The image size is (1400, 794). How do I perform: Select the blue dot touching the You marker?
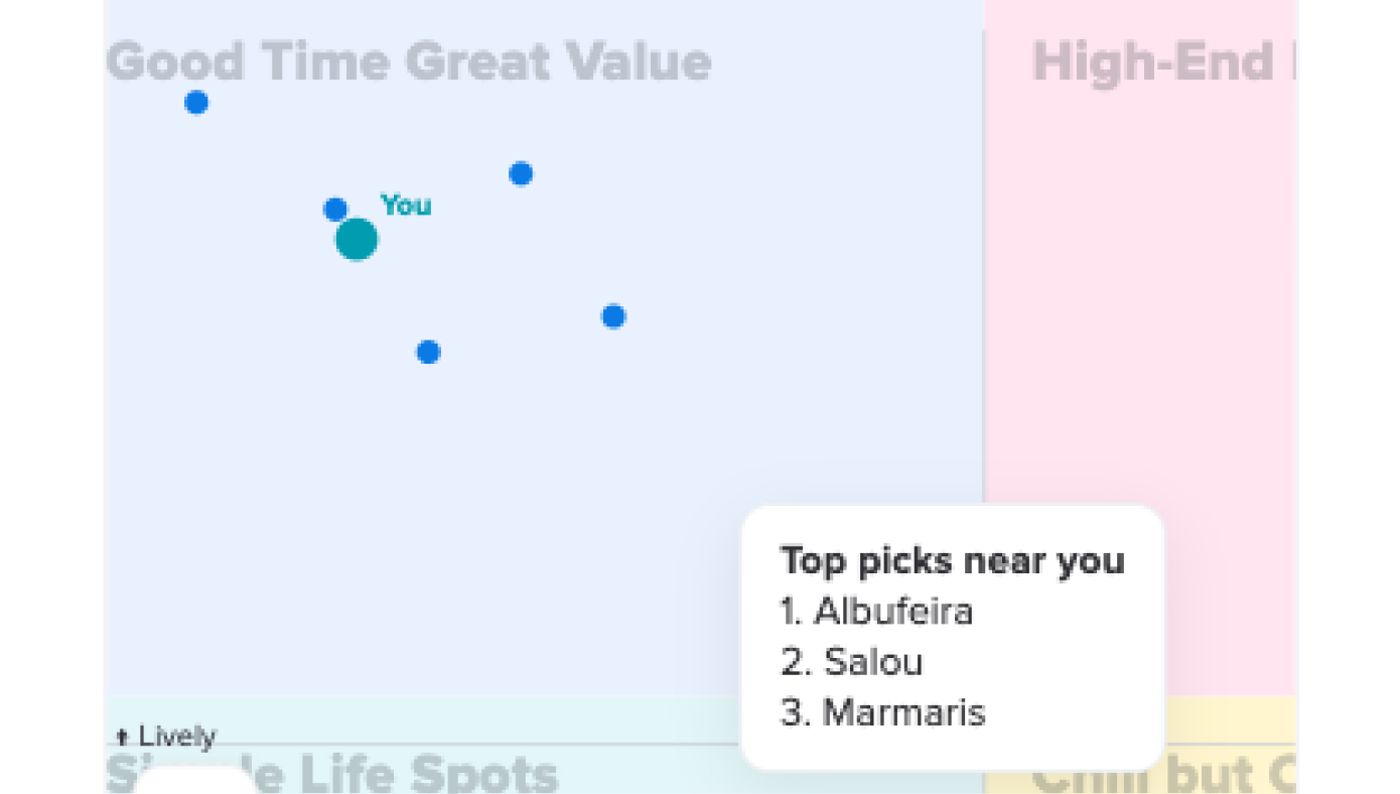pyautogui.click(x=335, y=209)
